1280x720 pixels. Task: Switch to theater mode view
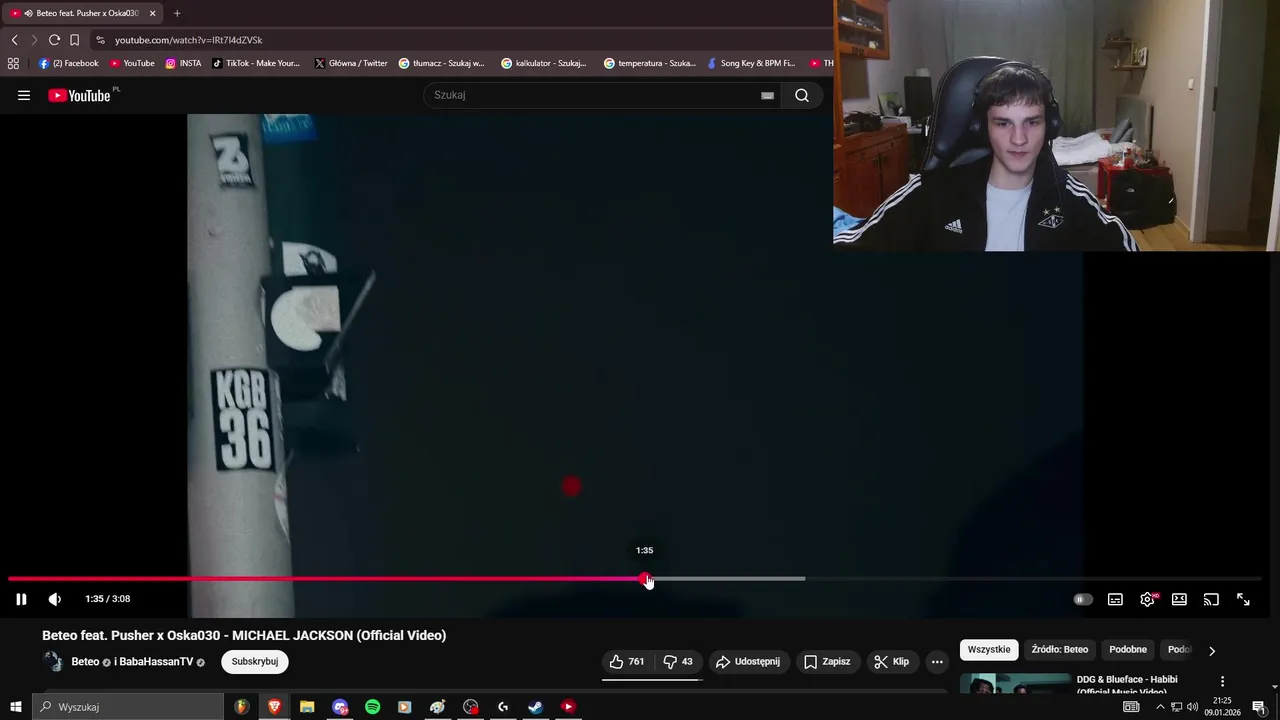1179,599
